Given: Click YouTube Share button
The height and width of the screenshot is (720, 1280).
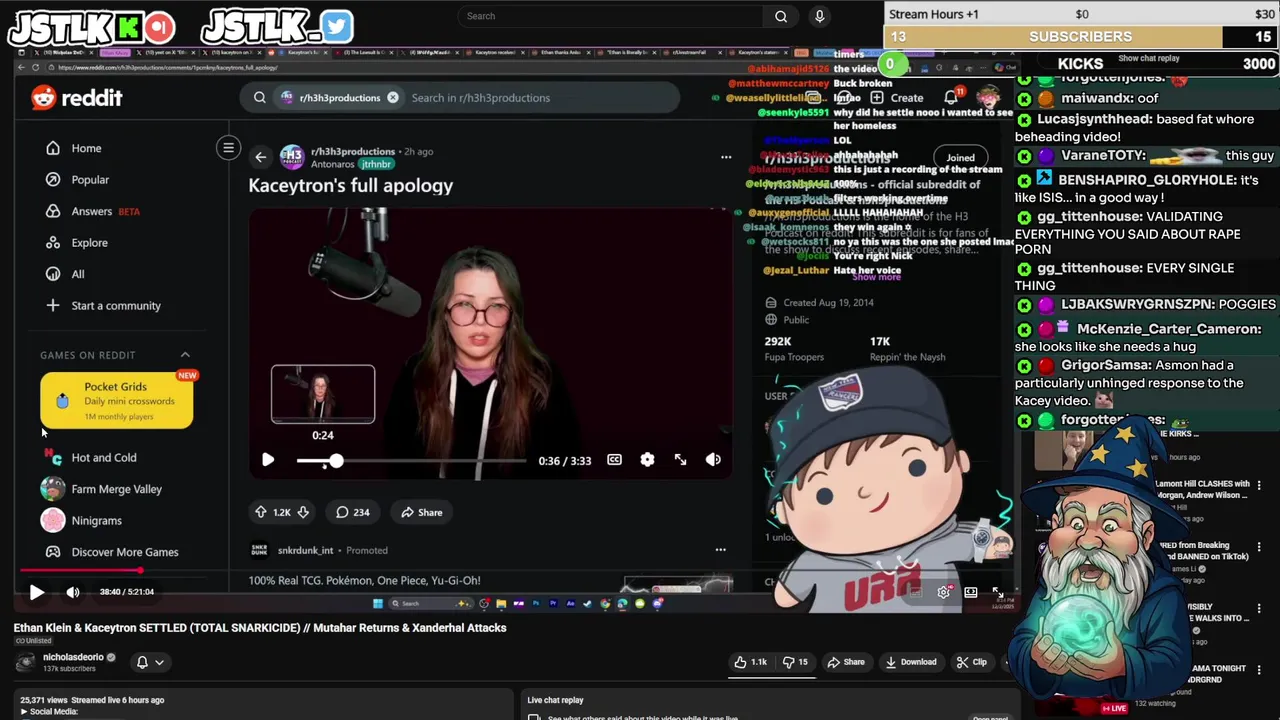Looking at the screenshot, I should click(x=846, y=662).
